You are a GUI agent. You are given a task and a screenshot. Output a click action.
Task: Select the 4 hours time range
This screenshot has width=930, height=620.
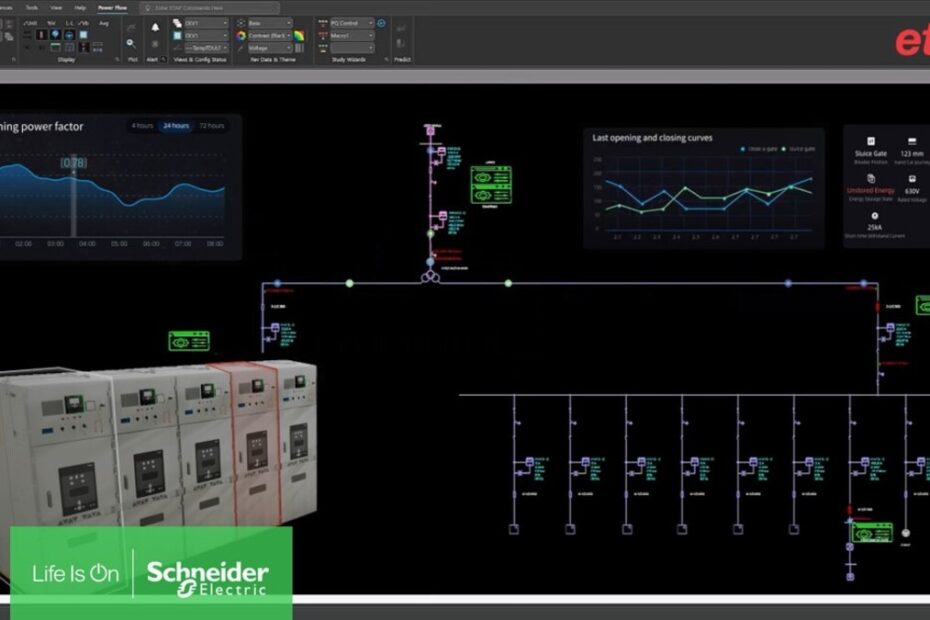143,126
